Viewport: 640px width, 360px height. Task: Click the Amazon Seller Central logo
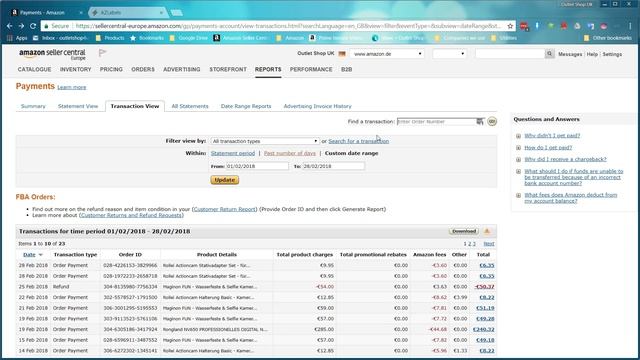tap(52, 54)
